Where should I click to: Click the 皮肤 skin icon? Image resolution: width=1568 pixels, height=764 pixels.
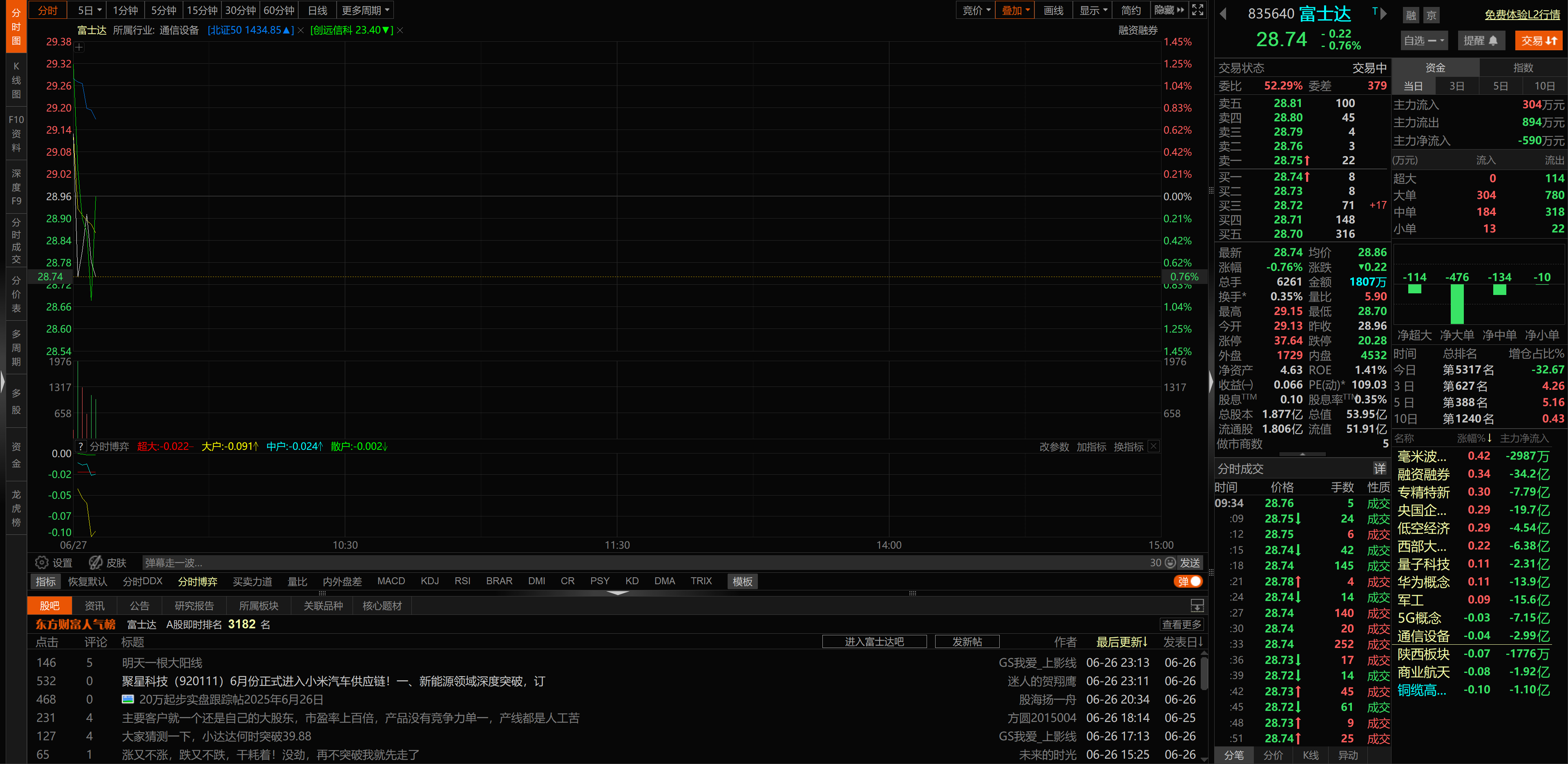96,563
